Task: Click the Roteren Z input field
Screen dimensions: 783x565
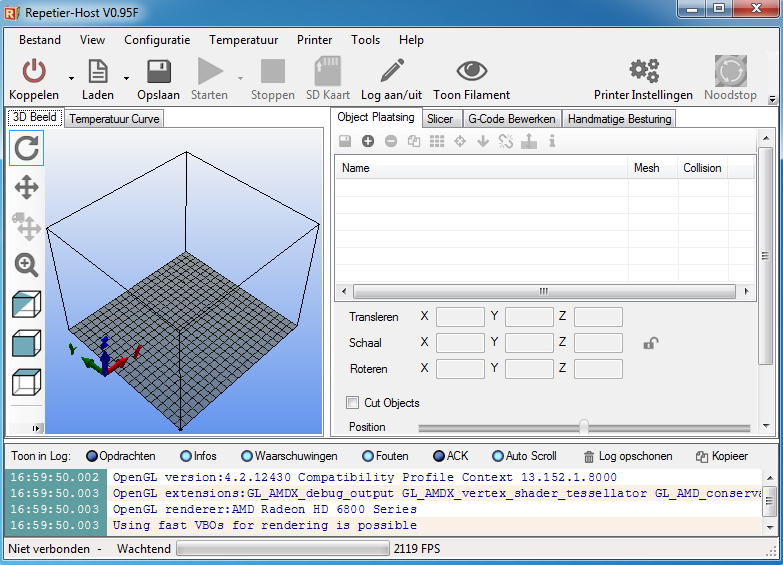Action: (x=598, y=369)
